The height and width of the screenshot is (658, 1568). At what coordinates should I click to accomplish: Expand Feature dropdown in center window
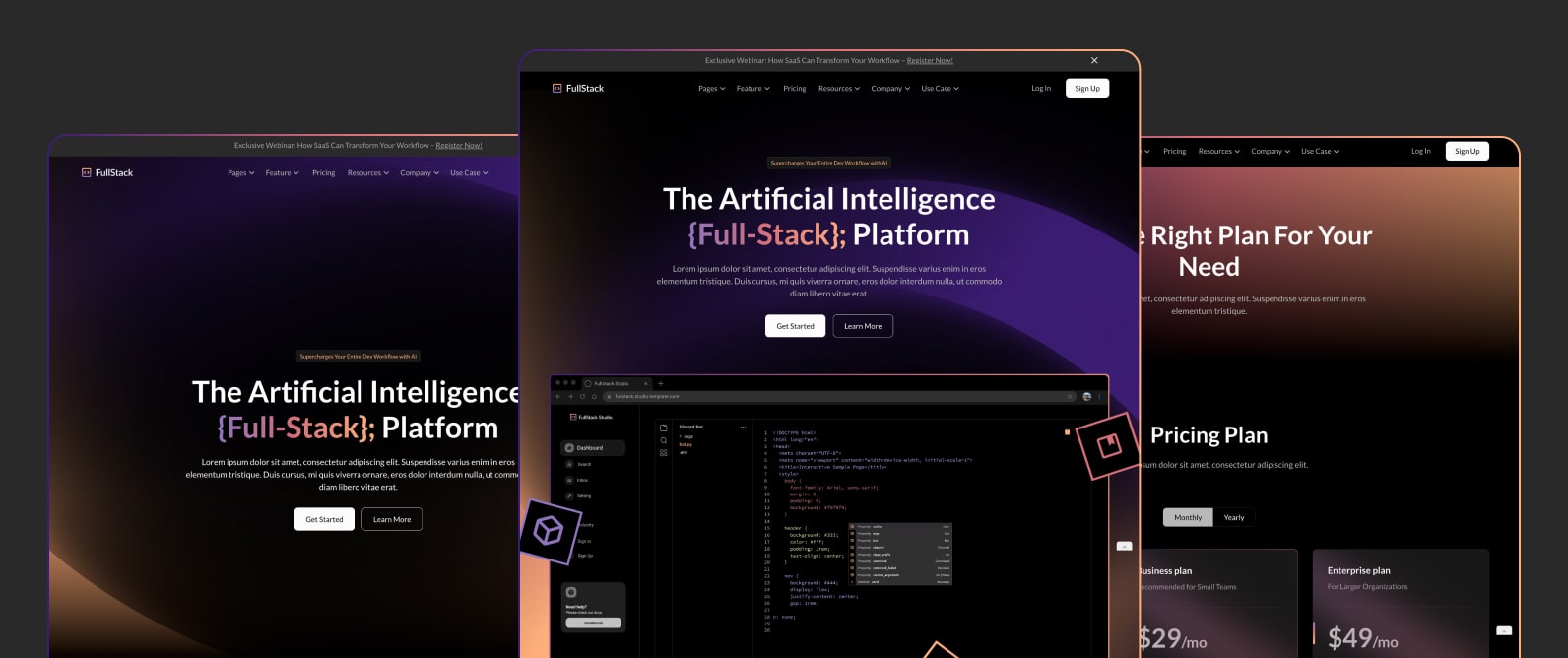click(x=753, y=89)
